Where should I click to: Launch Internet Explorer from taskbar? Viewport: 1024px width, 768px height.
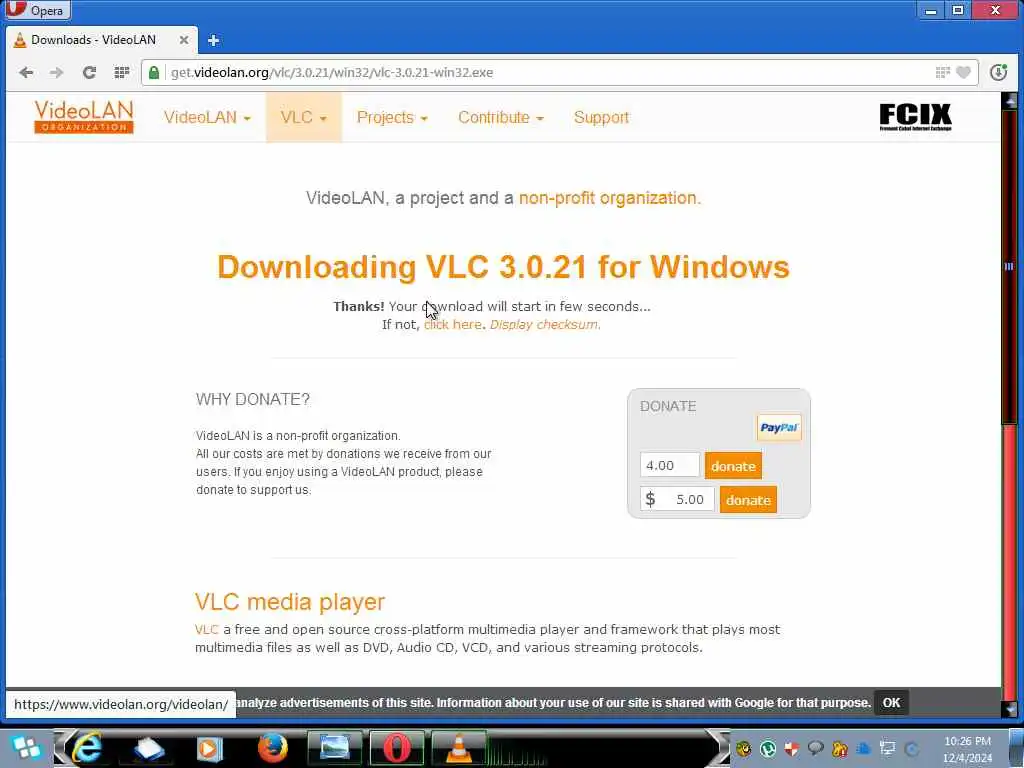pyautogui.click(x=87, y=748)
